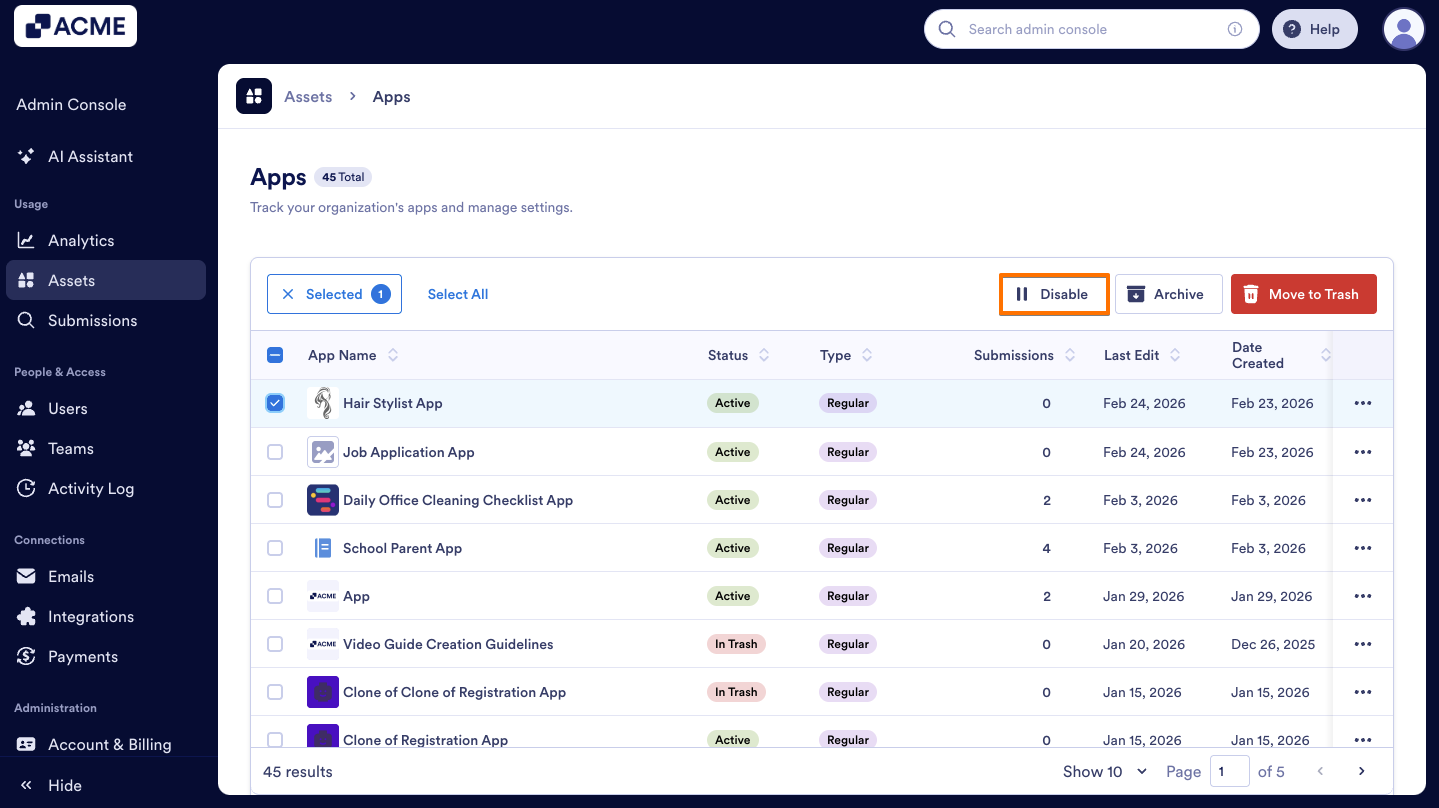Check the Job Application App checkbox
This screenshot has height=808, width=1439.
click(x=275, y=451)
